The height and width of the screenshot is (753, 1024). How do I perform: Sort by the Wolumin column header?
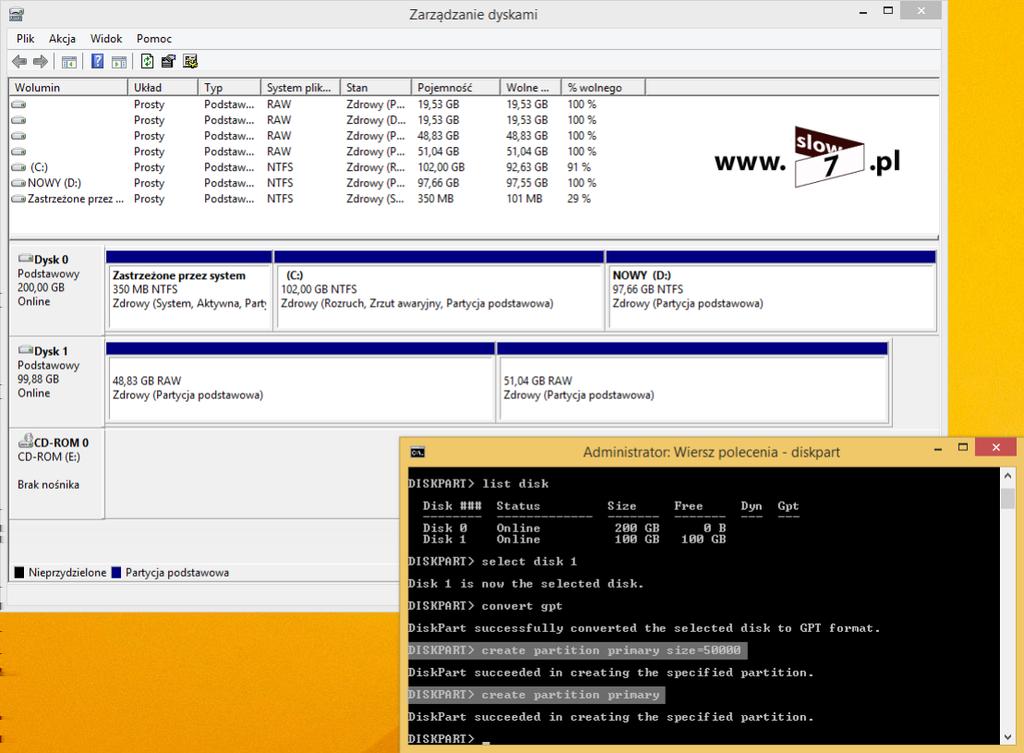pyautogui.click(x=68, y=88)
